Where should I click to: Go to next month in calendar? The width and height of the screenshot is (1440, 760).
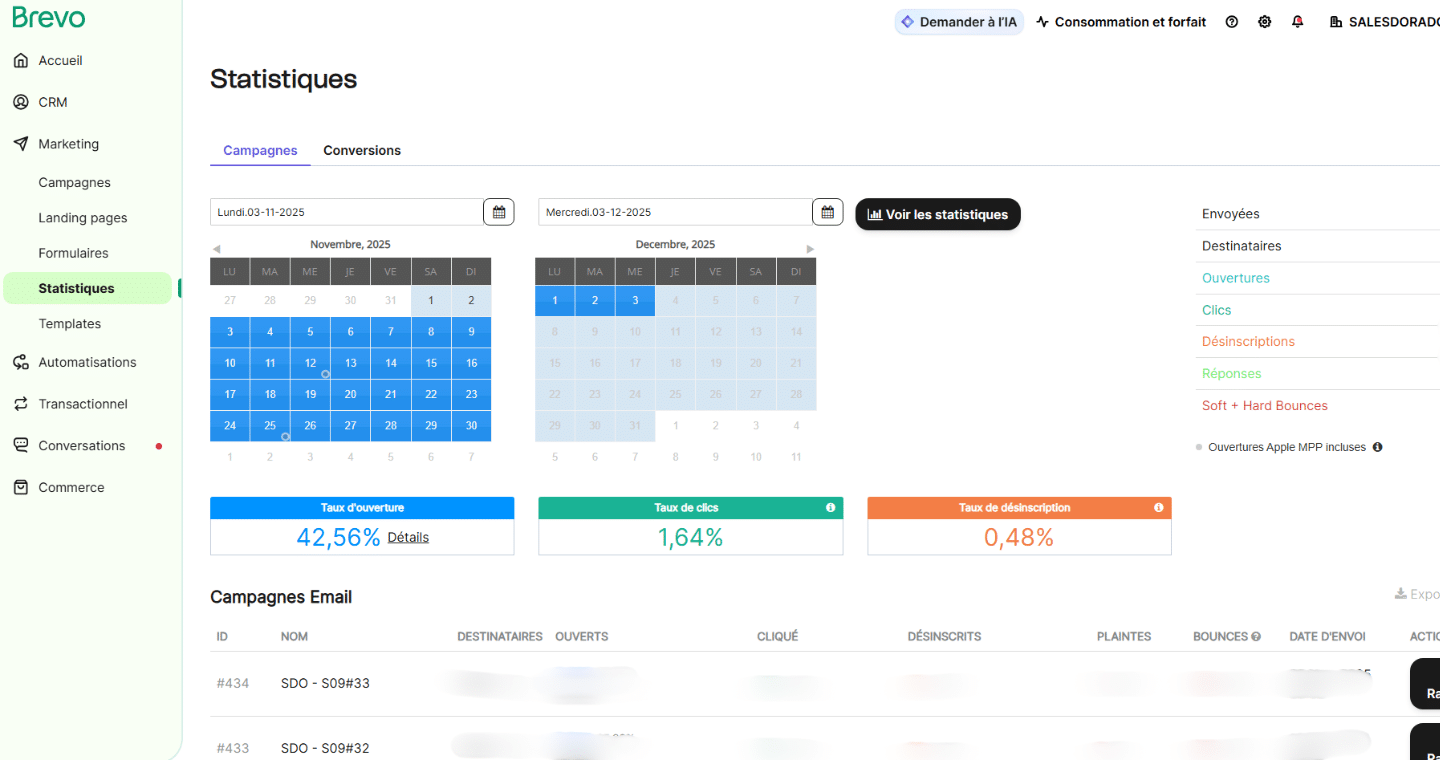[x=810, y=249]
